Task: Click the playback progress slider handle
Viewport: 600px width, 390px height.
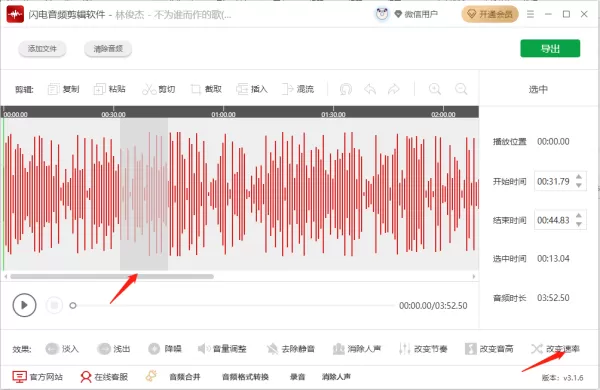Action: coord(73,305)
